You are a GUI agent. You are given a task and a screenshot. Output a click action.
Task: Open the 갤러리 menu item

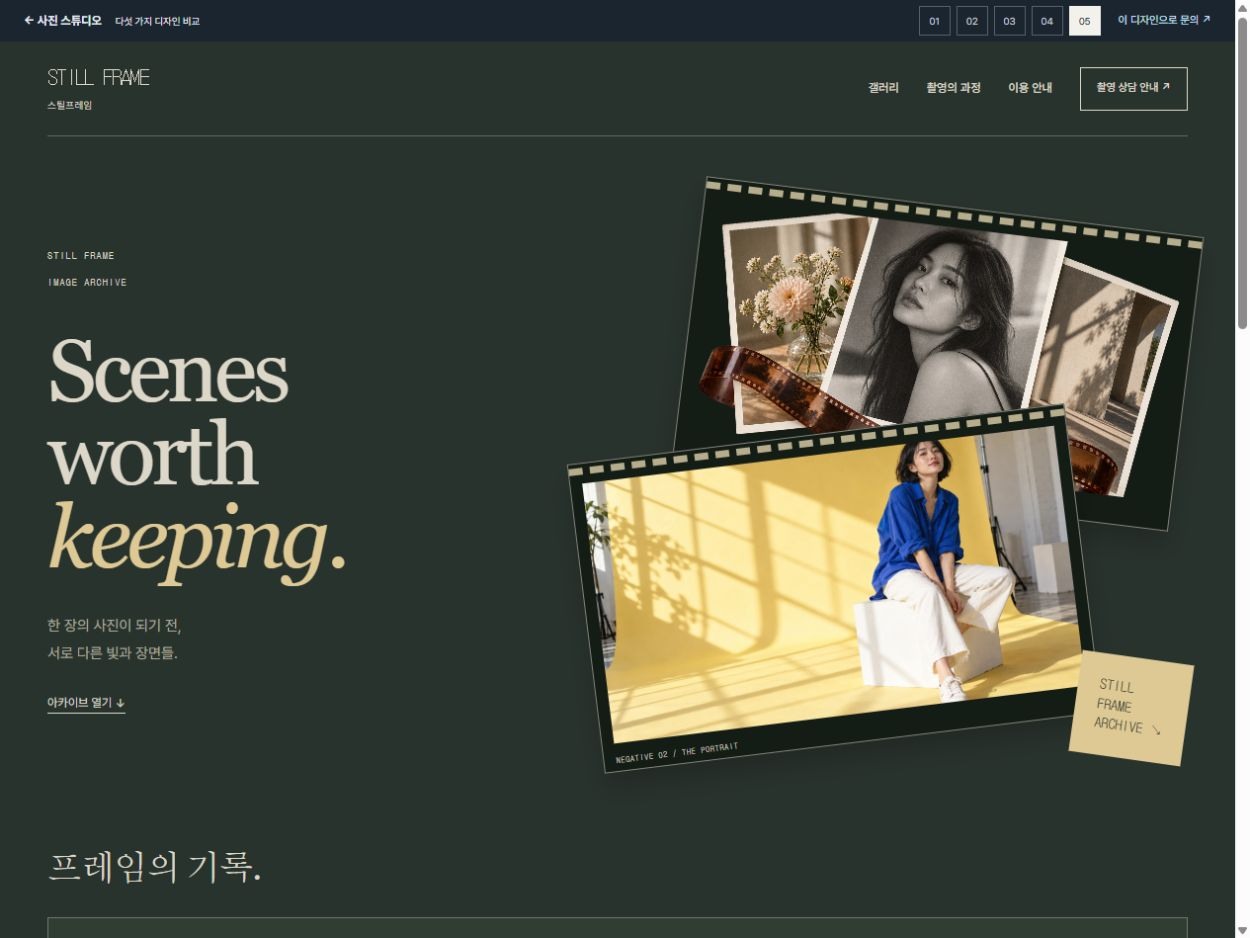(x=883, y=88)
